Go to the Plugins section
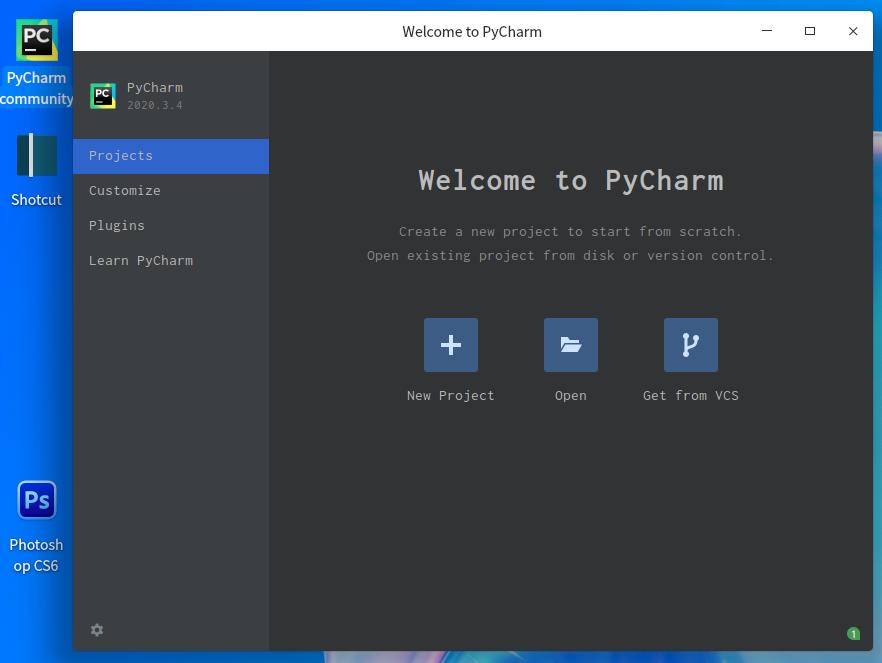Viewport: 882px width, 663px height. tap(117, 226)
